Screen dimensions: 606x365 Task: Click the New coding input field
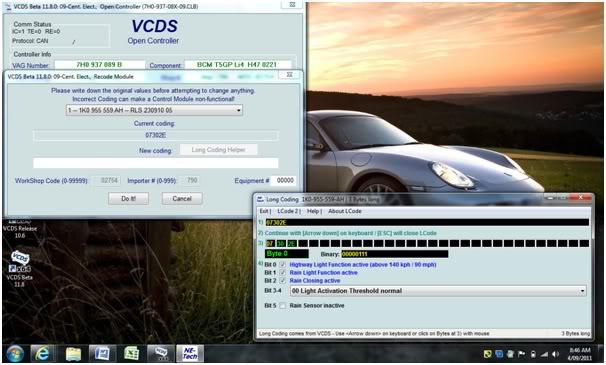[155, 163]
